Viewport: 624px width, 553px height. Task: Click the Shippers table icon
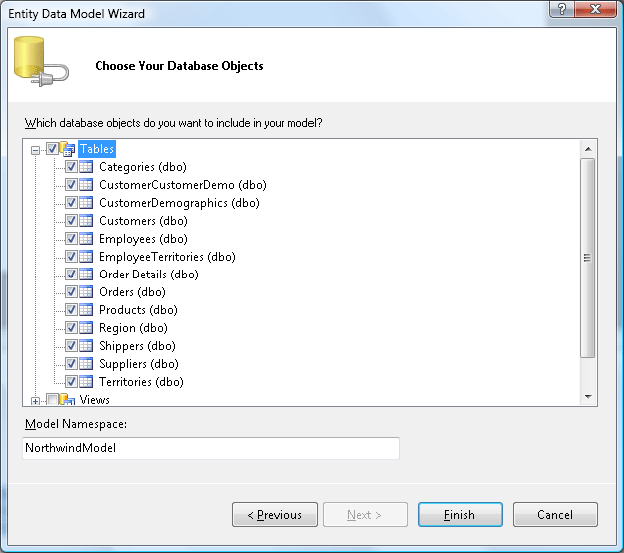86,345
